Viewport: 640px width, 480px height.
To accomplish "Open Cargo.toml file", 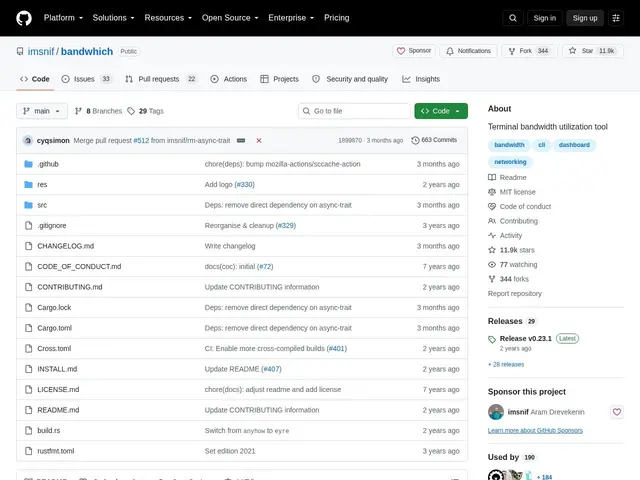I will (54, 328).
